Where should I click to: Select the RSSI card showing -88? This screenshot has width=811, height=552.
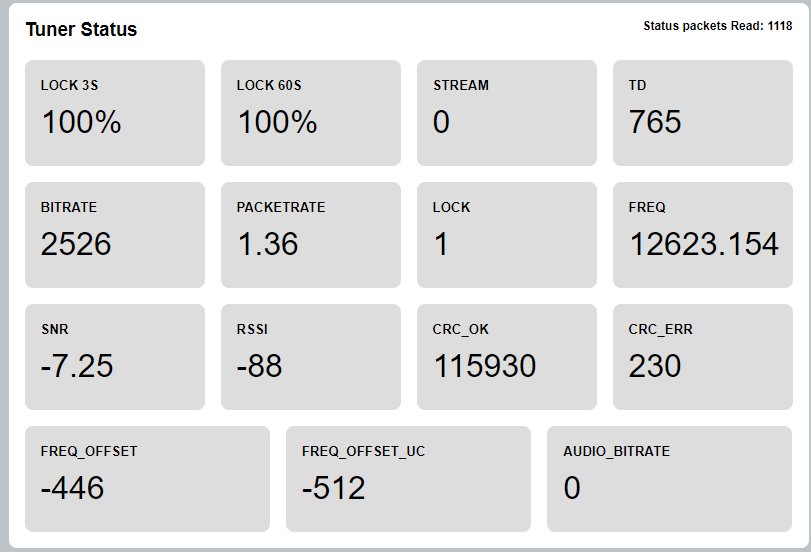311,356
